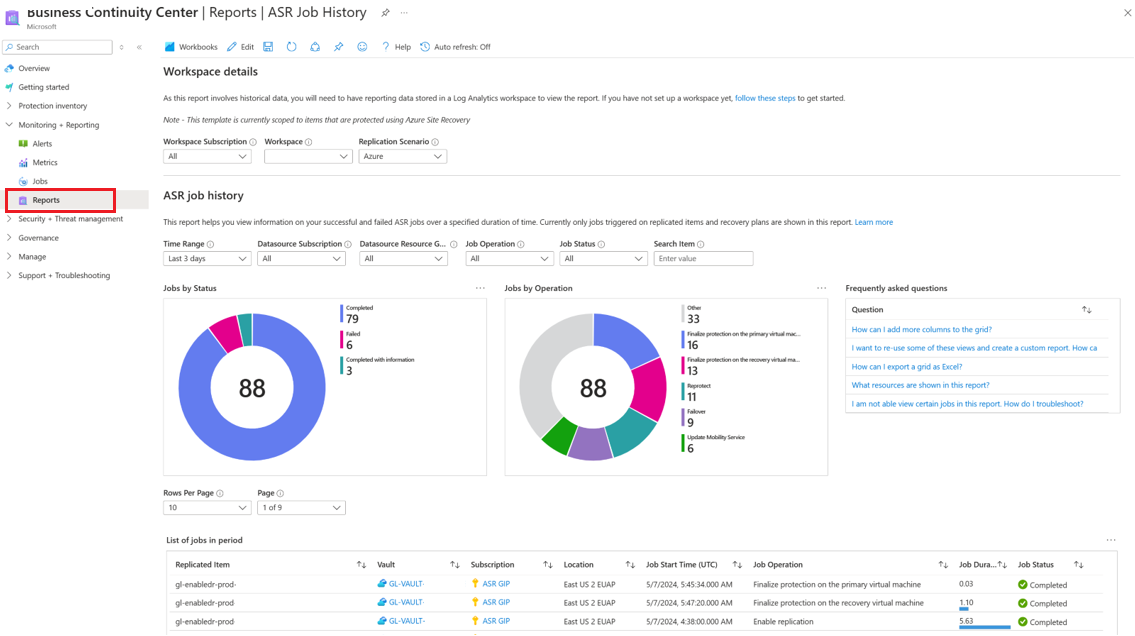Click the Refresh icon in the toolbar
Viewport: 1135px width, 636px height.
[x=291, y=47]
